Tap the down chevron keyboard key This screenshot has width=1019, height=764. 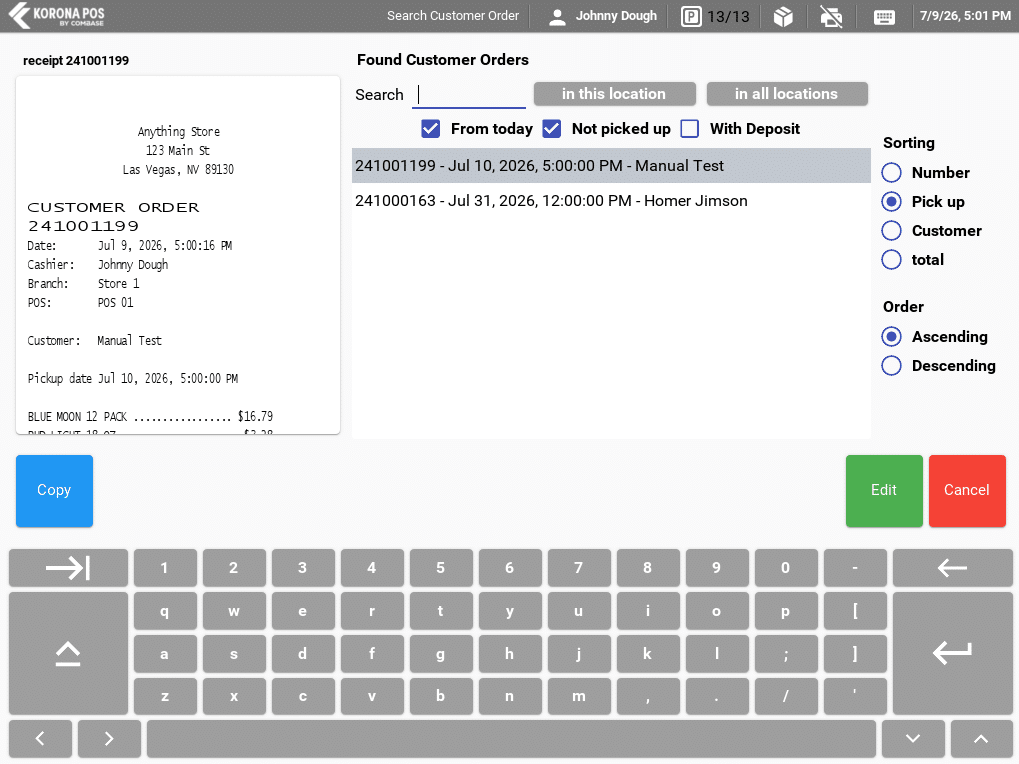point(913,739)
